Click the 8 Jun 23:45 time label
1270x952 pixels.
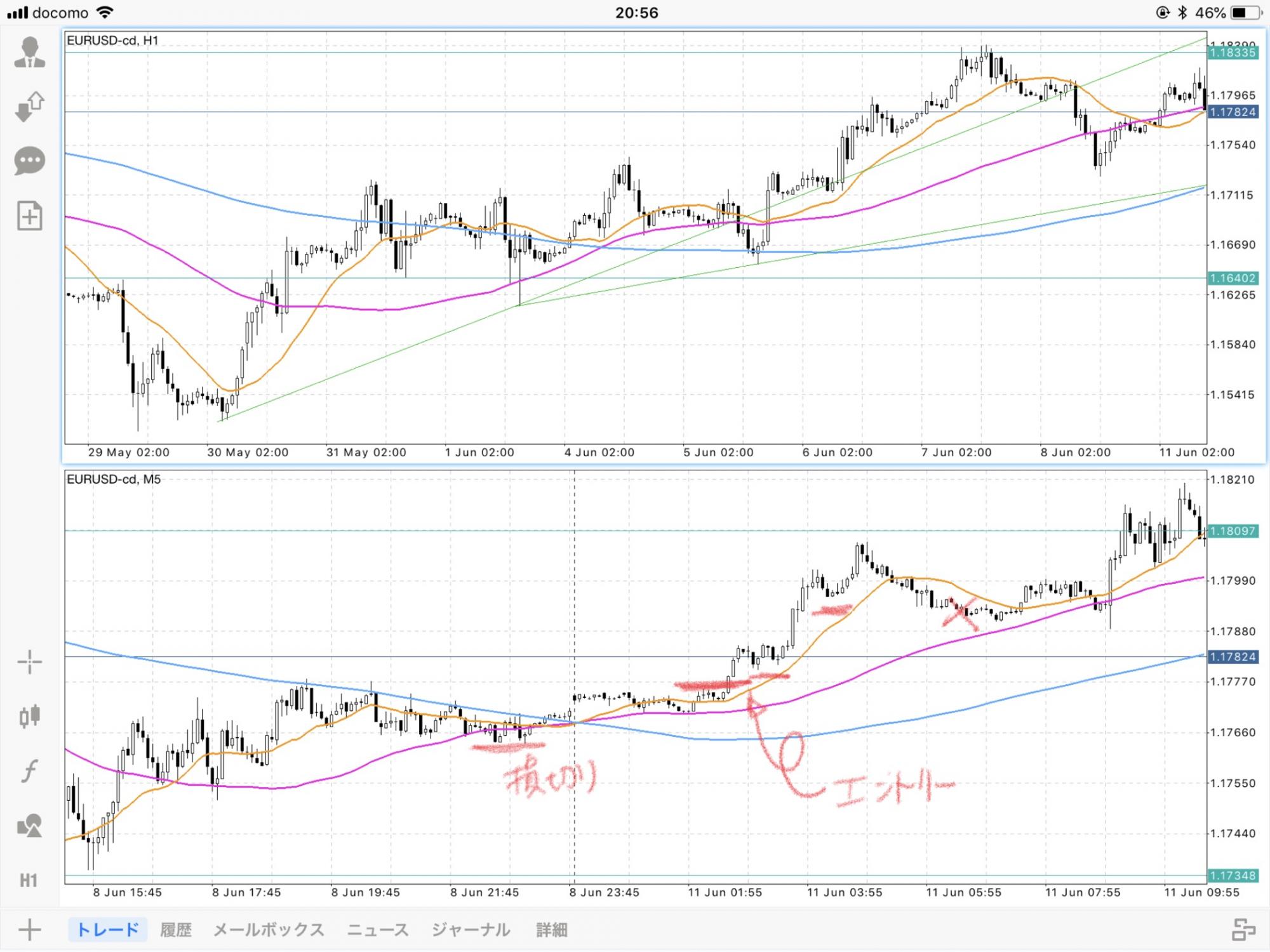[x=604, y=892]
